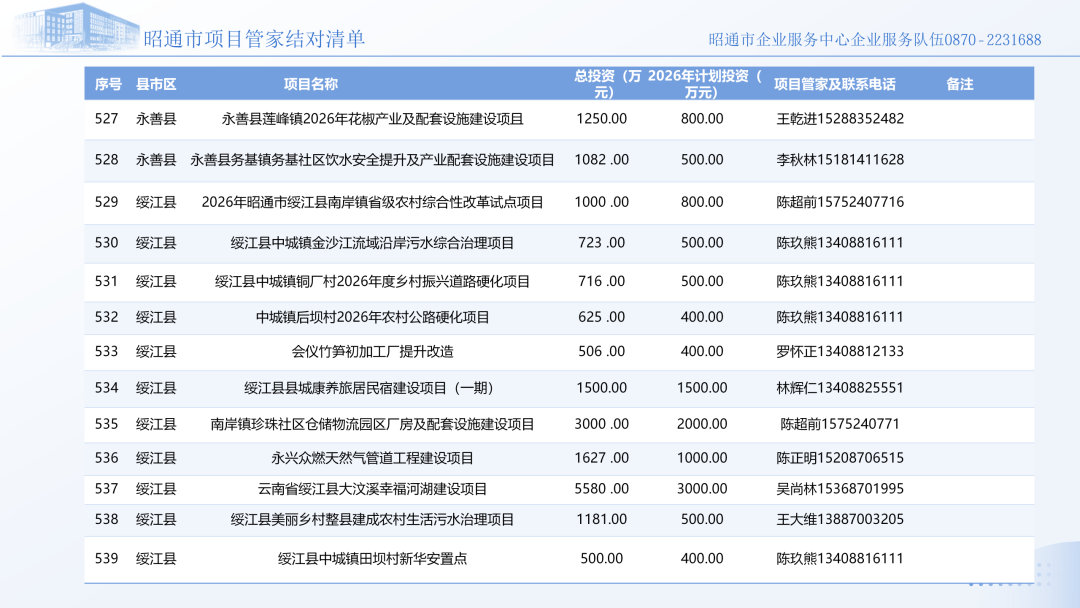Click the 2026年计划投资 column header
This screenshot has height=608, width=1080.
[x=705, y=84]
